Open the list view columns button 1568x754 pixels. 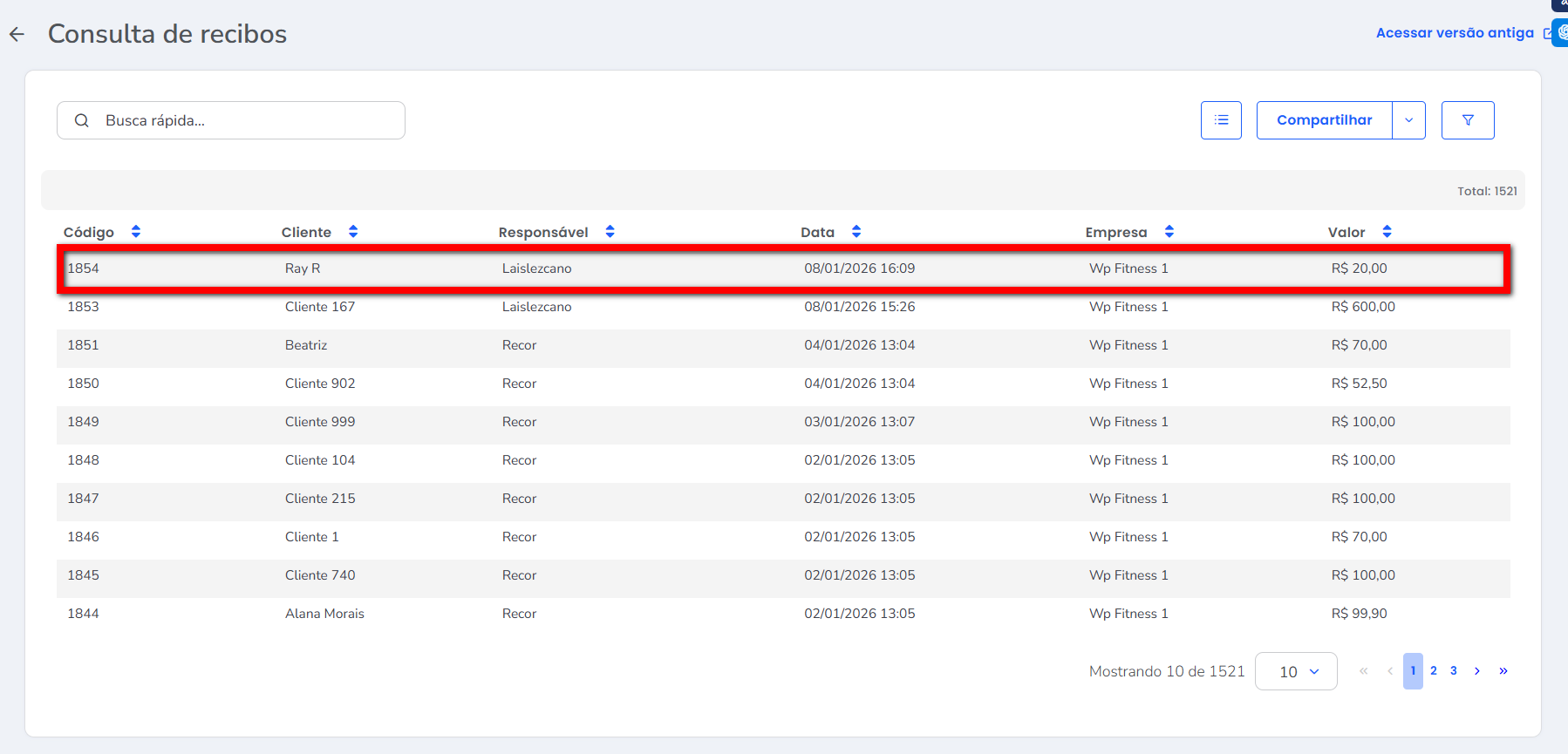(x=1221, y=120)
